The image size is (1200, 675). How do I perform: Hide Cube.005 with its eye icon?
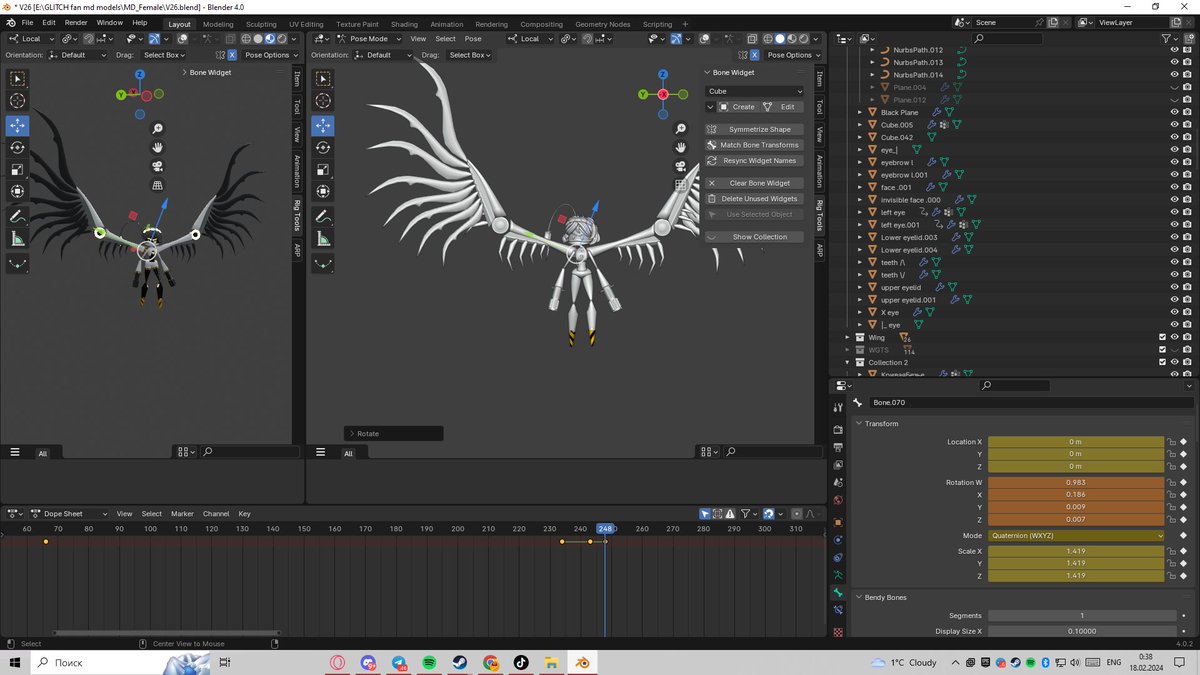[1174, 125]
